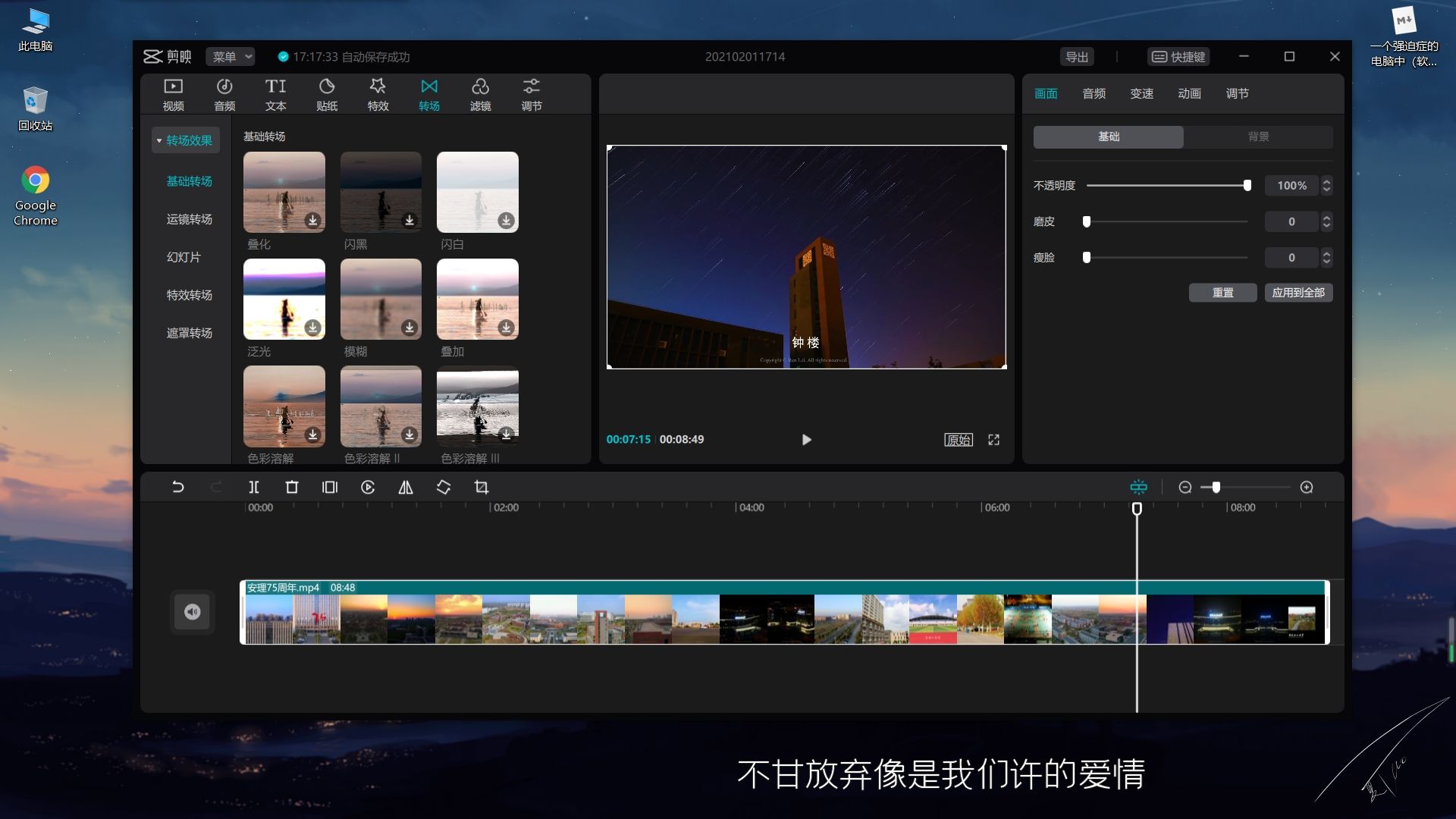Open the 滤镜 filters tab
The image size is (1456, 819).
(480, 95)
